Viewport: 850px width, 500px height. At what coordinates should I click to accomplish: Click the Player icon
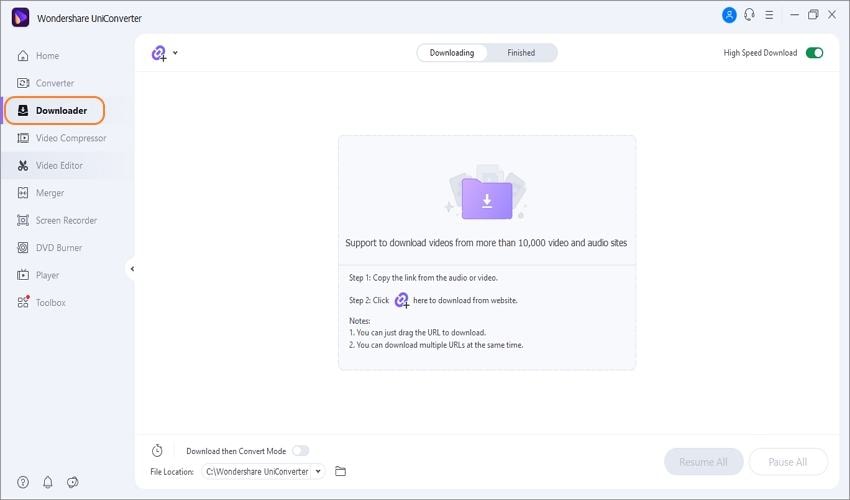tap(23, 275)
